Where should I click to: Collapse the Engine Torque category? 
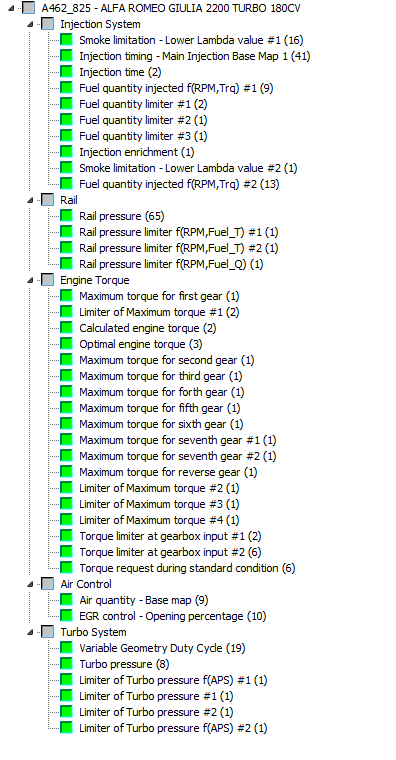point(31,280)
